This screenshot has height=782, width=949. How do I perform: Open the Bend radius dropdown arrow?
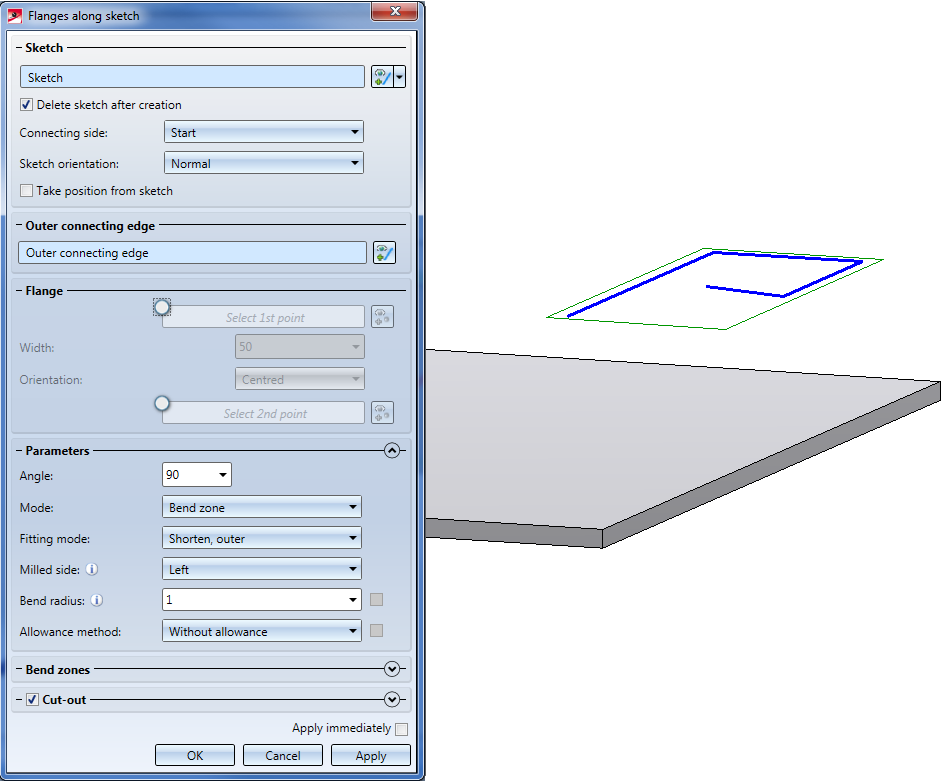pos(353,600)
